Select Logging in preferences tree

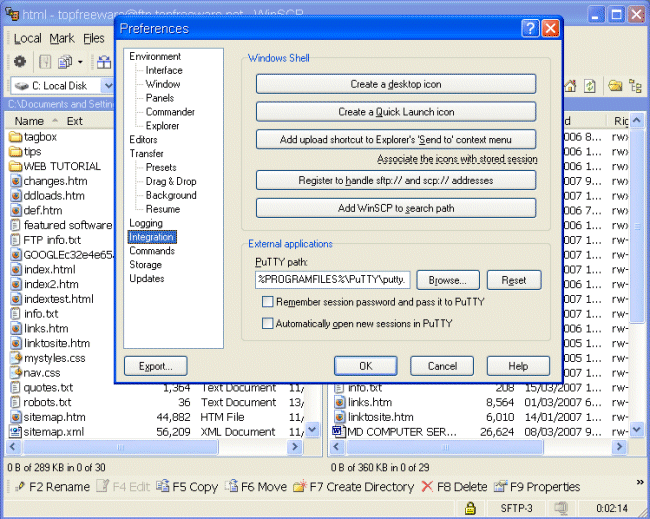(x=146, y=223)
